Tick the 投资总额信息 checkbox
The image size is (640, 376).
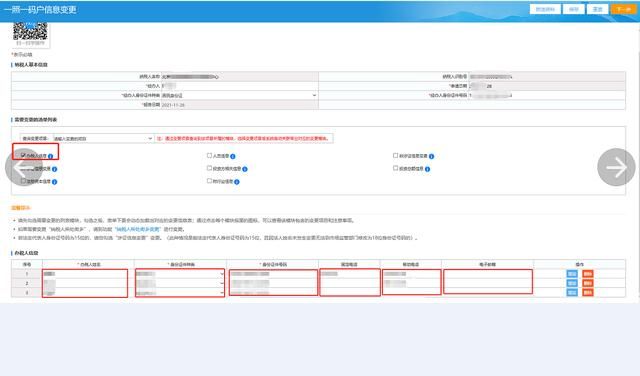(x=396, y=168)
